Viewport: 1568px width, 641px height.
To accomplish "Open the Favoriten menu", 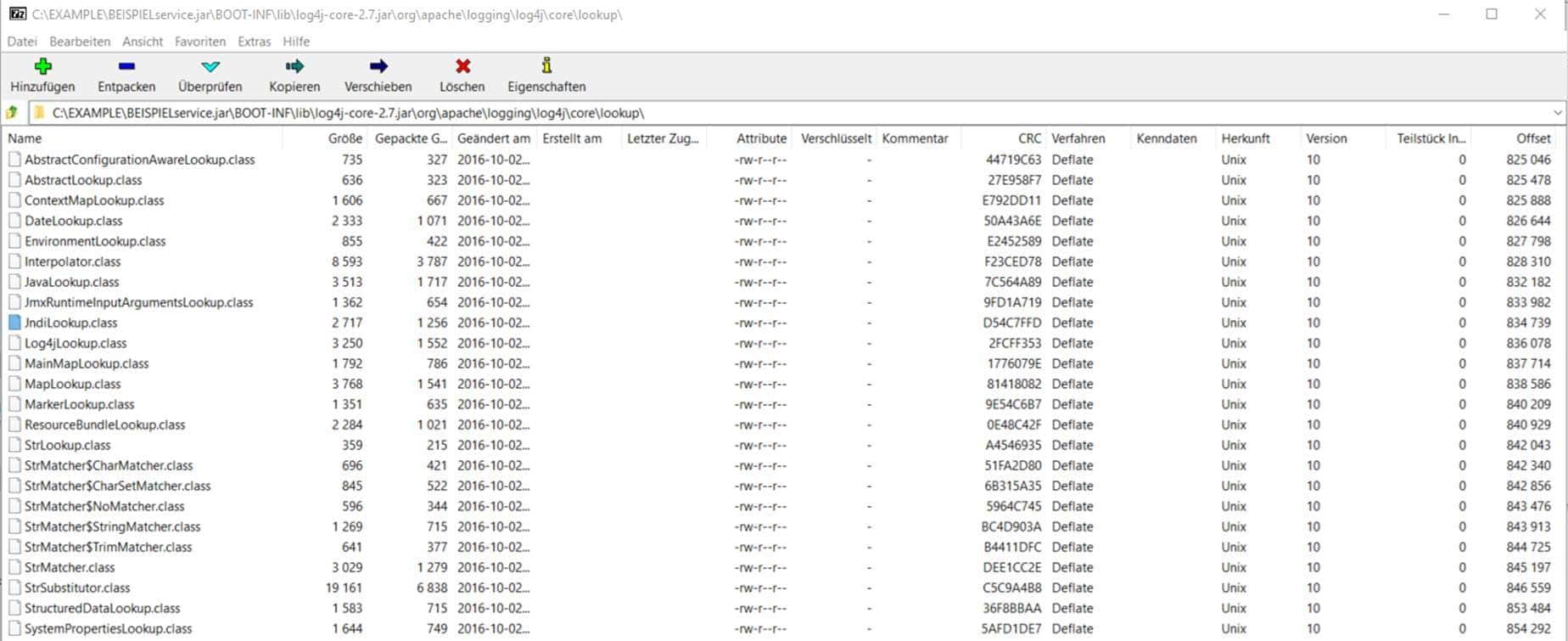I will pos(200,42).
